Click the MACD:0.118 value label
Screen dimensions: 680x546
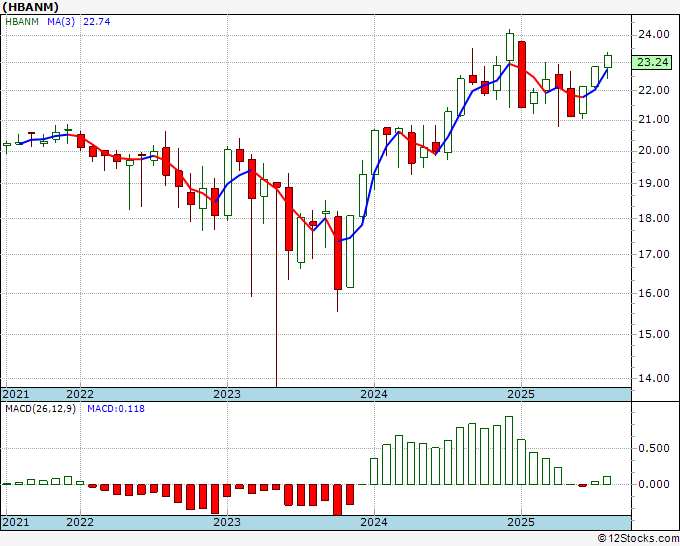[x=116, y=409]
